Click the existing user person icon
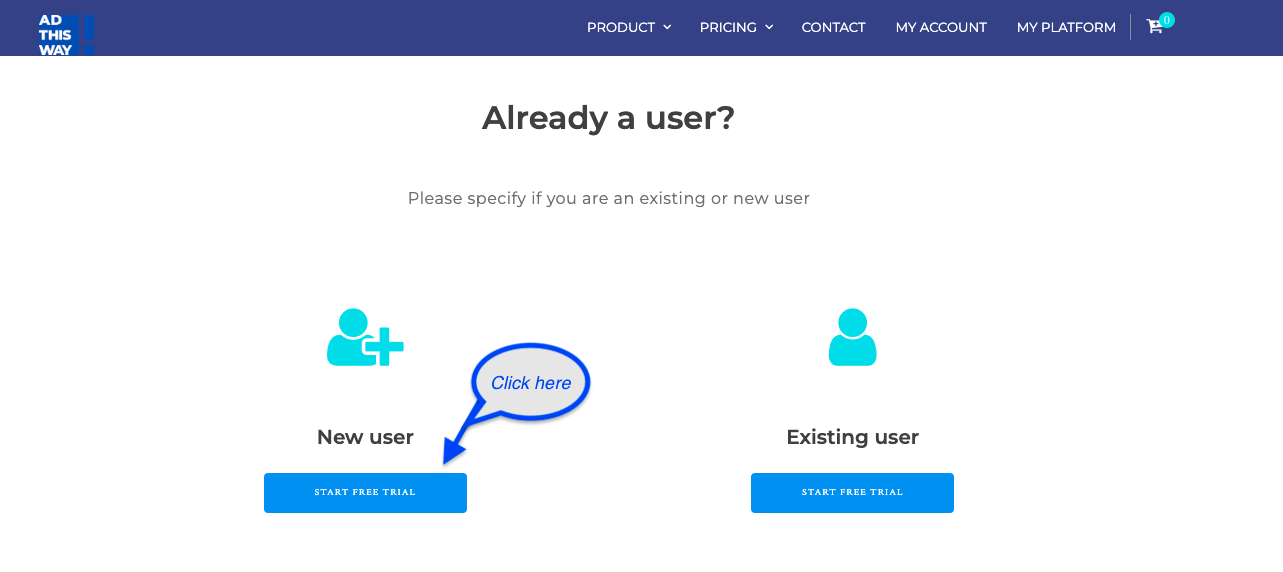Viewport: 1283px width, 572px height. (852, 337)
